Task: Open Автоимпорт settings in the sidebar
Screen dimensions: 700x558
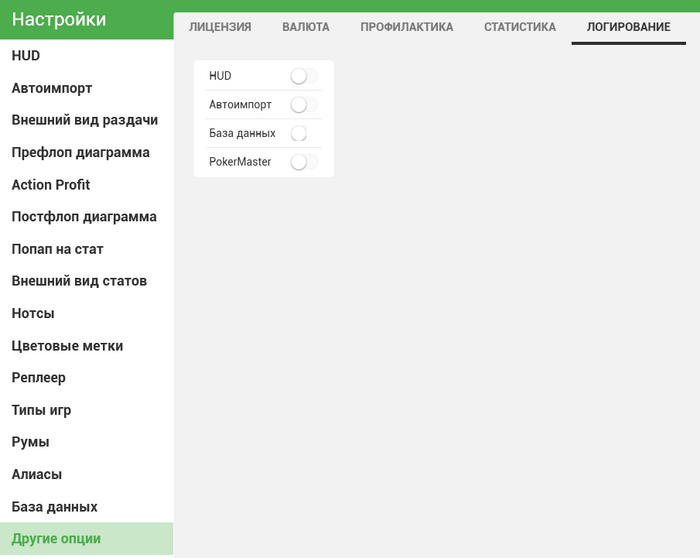Action: click(x=87, y=88)
